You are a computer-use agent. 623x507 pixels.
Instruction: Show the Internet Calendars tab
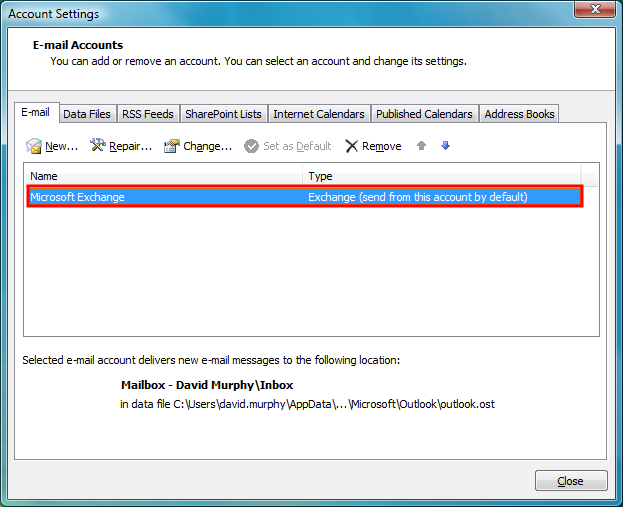tap(318, 114)
